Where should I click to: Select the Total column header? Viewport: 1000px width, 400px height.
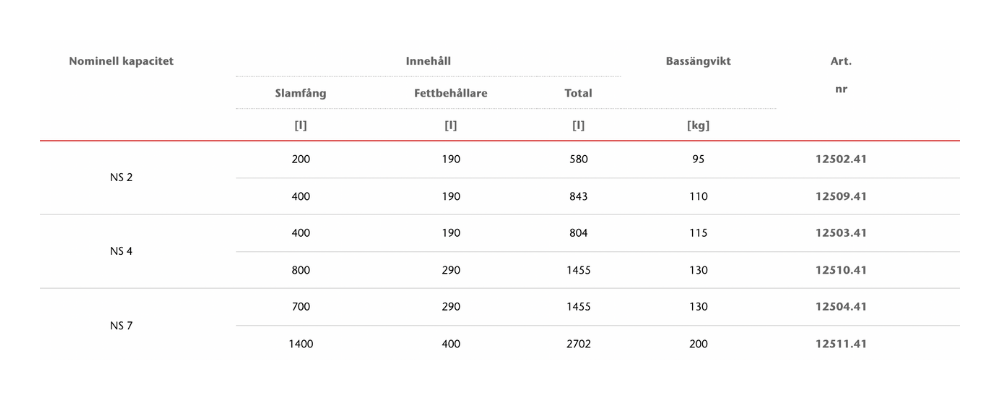(x=578, y=93)
